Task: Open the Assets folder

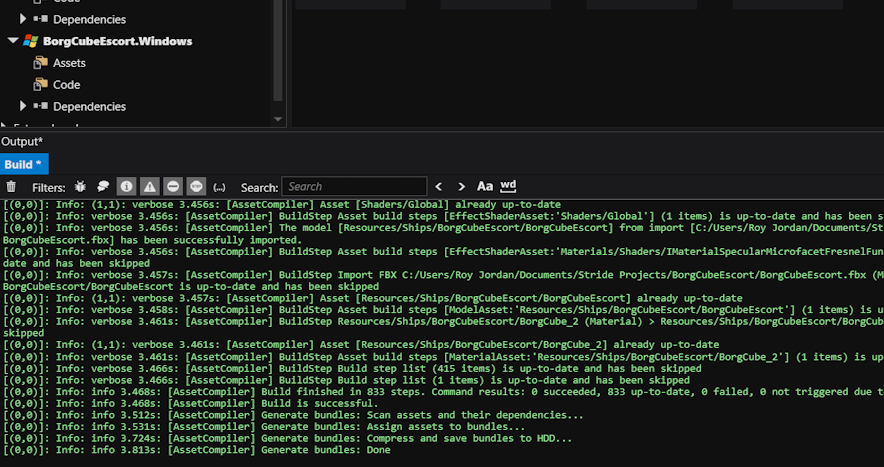Action: coord(69,63)
